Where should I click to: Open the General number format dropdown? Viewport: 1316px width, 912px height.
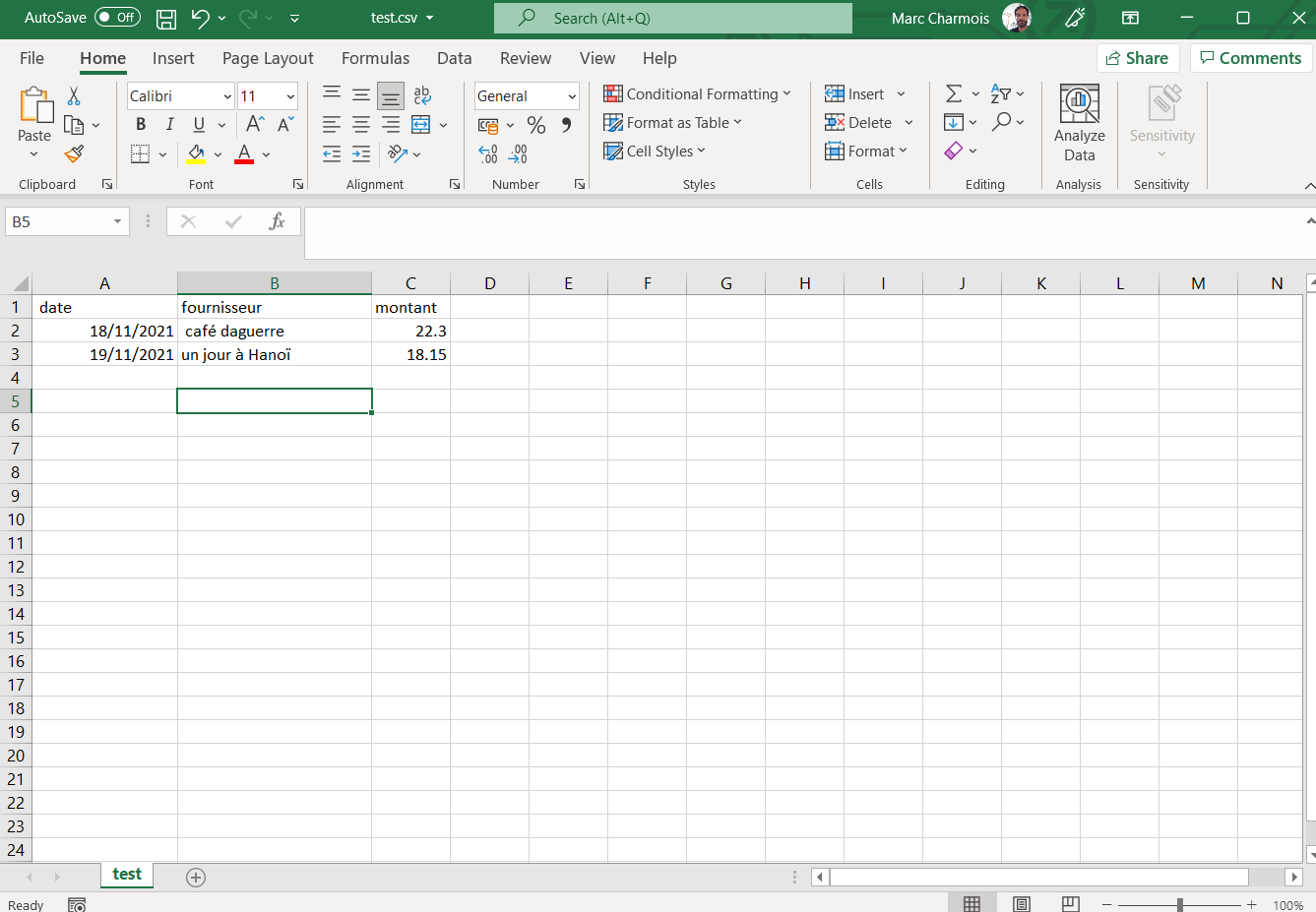click(x=572, y=96)
